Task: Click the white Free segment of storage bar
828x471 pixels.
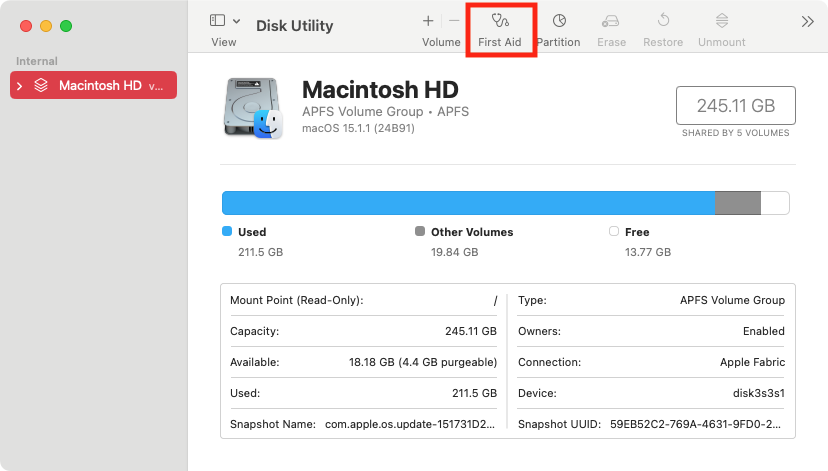Action: pyautogui.click(x=775, y=203)
